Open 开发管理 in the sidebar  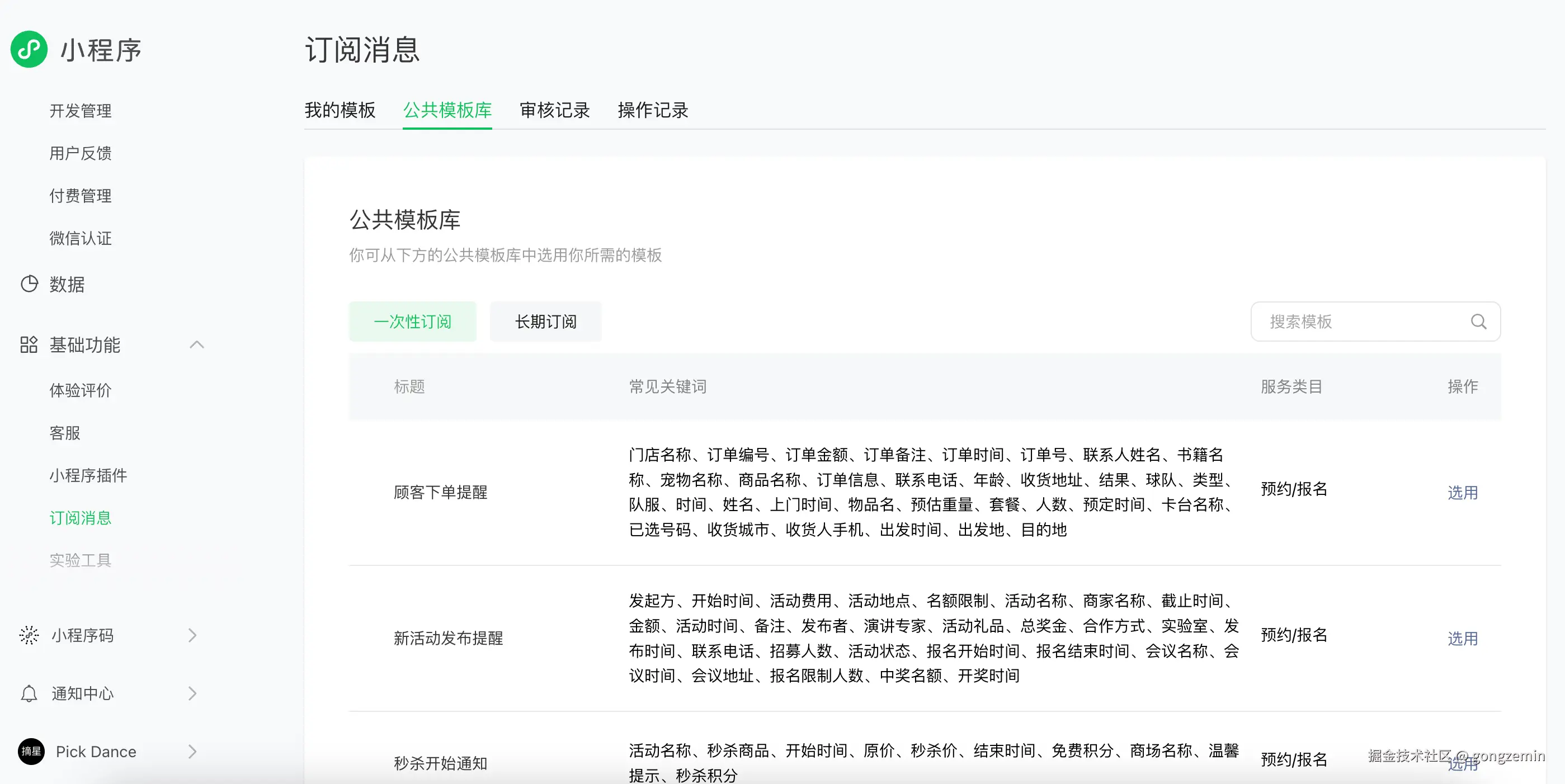tap(80, 111)
